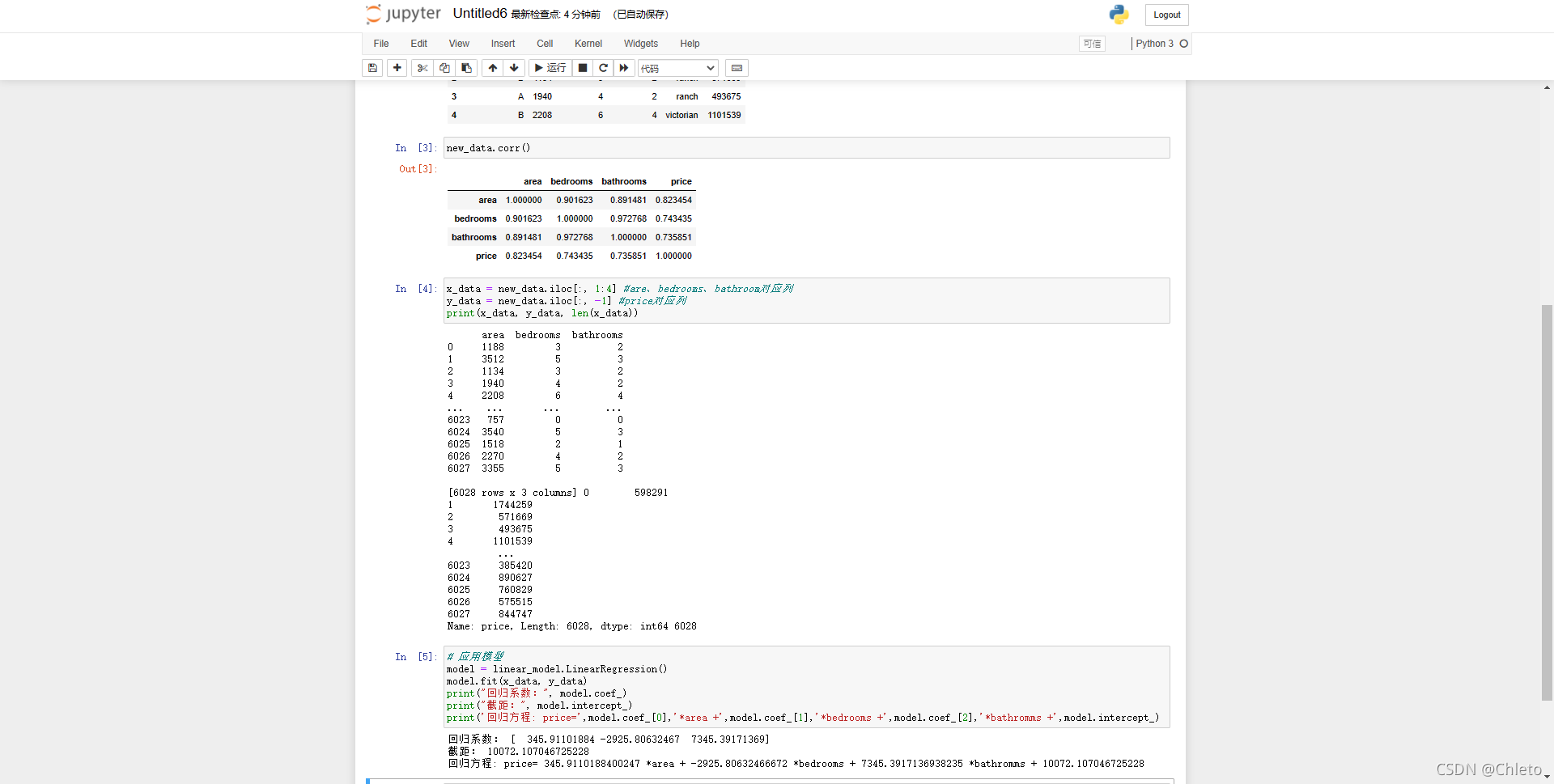Viewport: 1554px width, 784px height.
Task: Click price 493675 in the ranch row
Action: point(726,97)
